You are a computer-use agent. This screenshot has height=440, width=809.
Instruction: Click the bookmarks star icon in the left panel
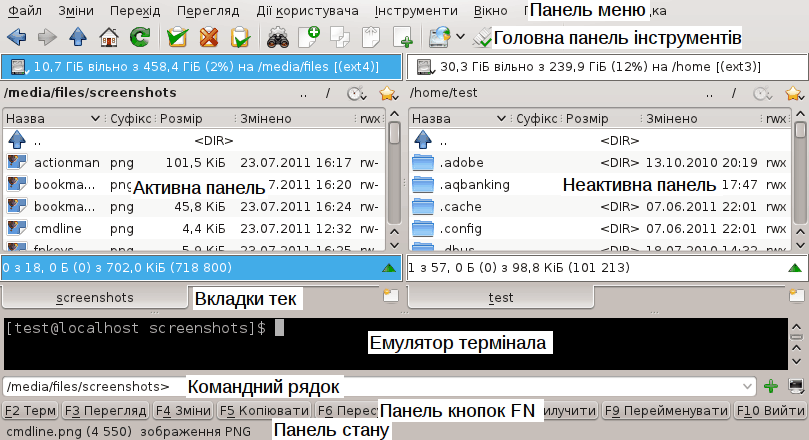pos(388,94)
